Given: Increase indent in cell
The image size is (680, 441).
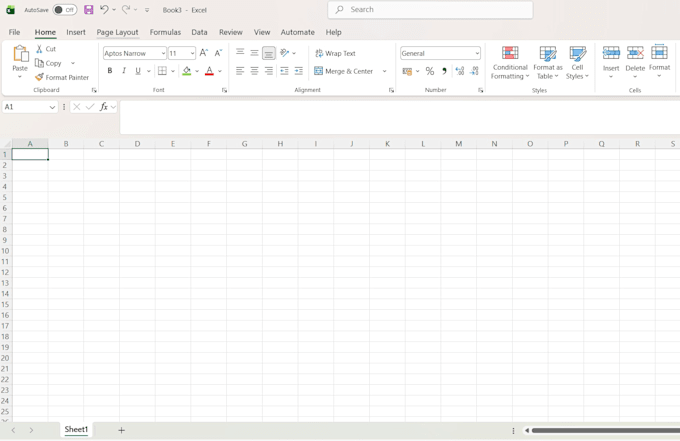Looking at the screenshot, I should point(299,71).
